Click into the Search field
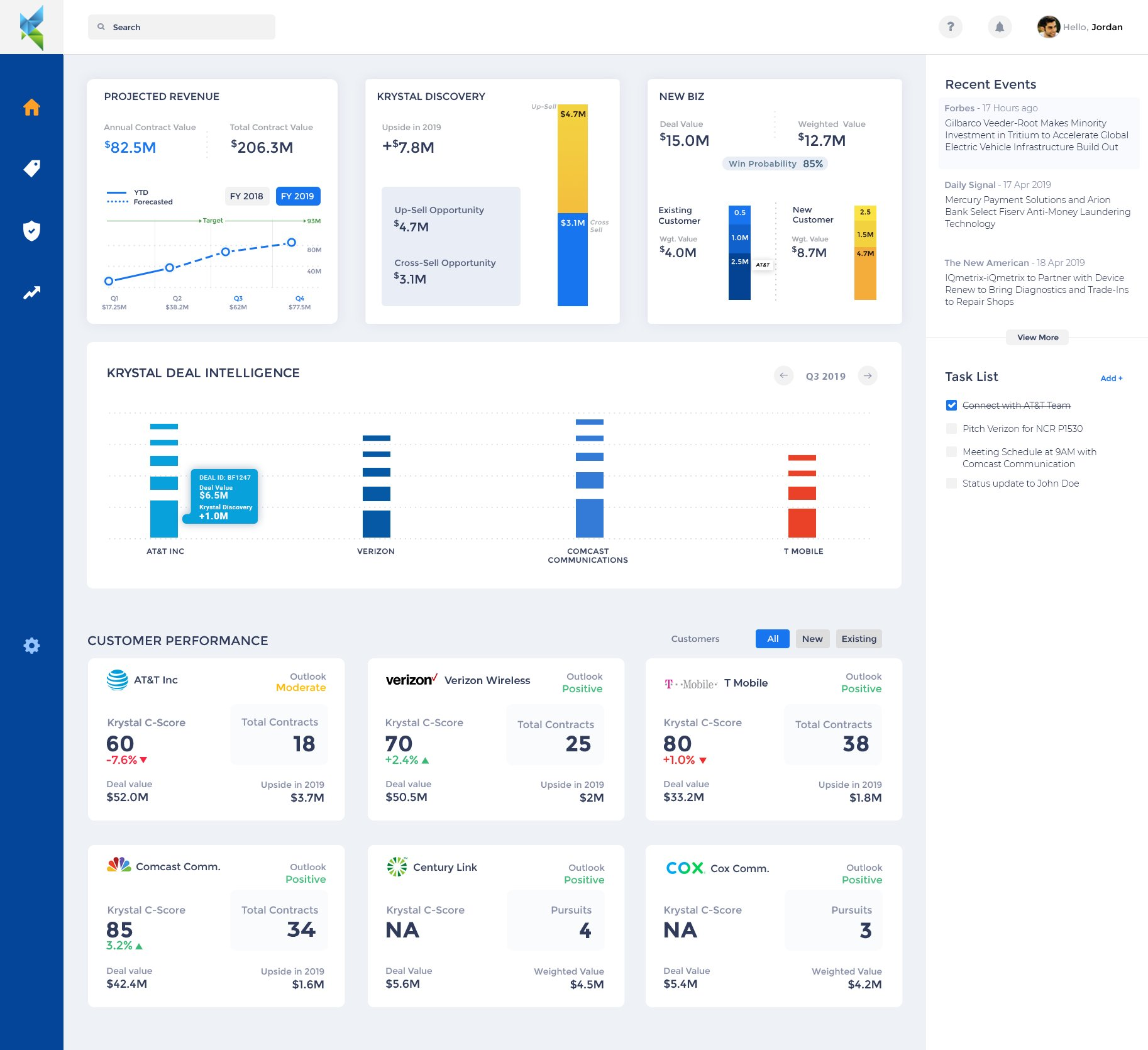This screenshot has height=1050, width=1148. pyautogui.click(x=182, y=27)
